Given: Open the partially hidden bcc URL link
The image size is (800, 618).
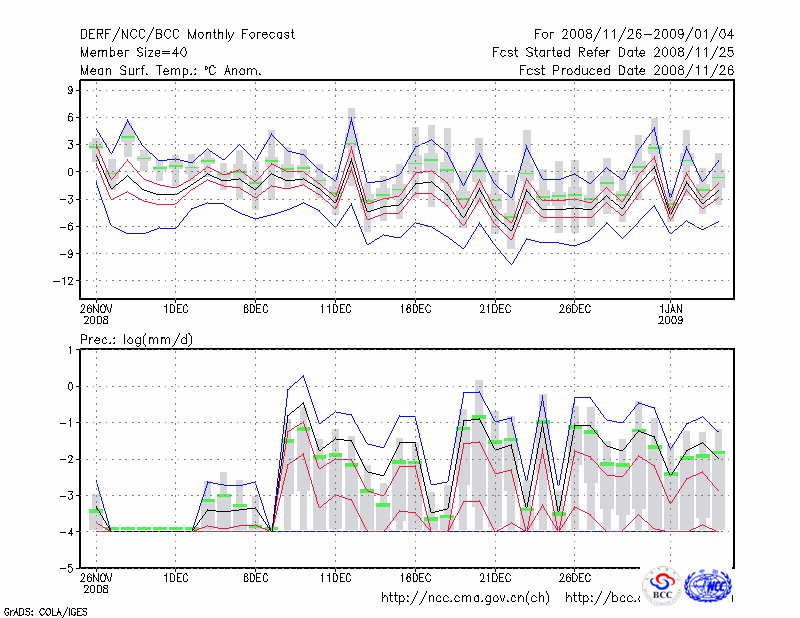Looking at the screenshot, I should tap(602, 598).
